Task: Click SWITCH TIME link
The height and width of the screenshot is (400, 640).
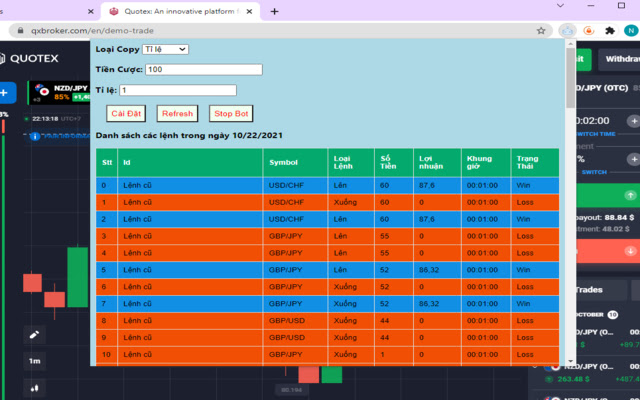Action: (x=596, y=134)
